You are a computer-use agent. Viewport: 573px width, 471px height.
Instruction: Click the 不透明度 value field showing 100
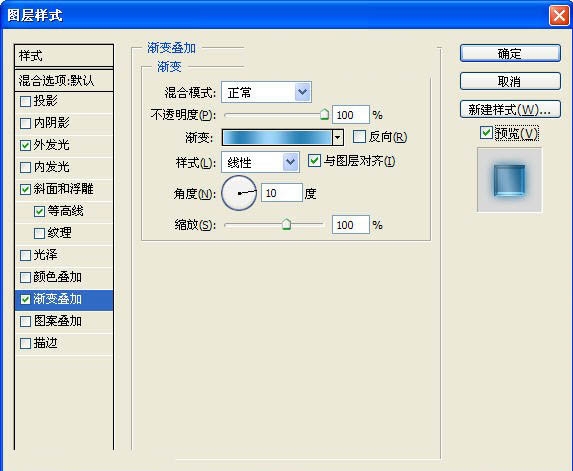[x=351, y=115]
